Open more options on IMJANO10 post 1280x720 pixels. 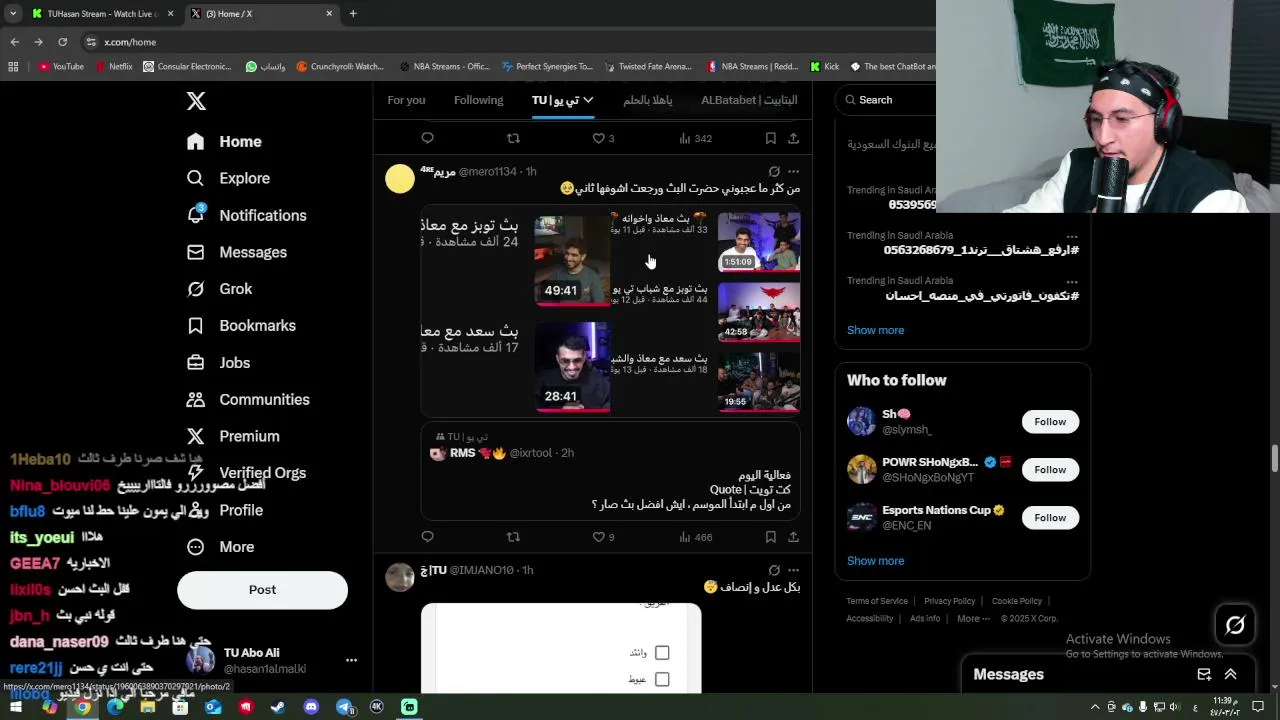(793, 570)
